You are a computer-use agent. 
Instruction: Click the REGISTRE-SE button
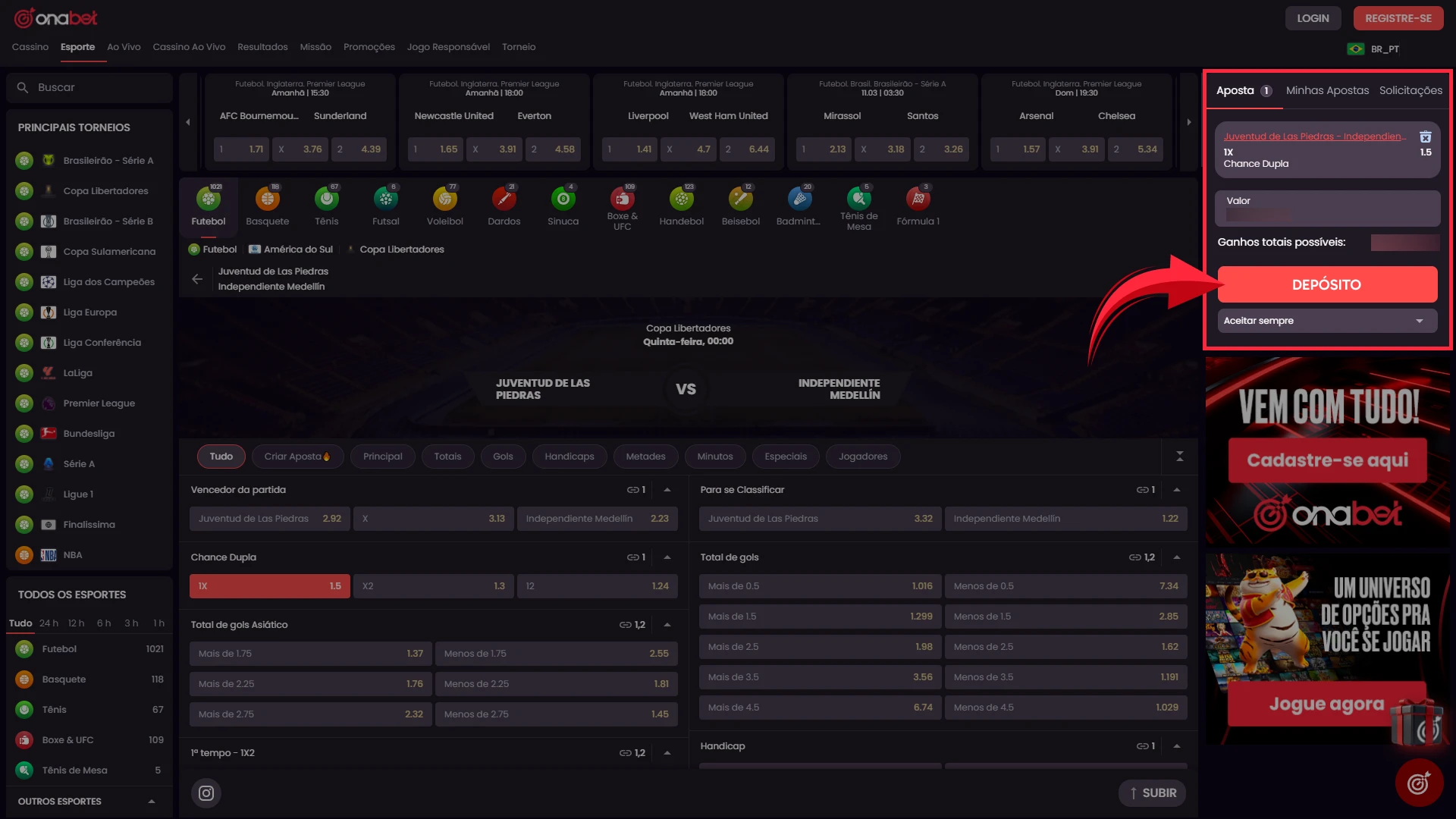1398,18
